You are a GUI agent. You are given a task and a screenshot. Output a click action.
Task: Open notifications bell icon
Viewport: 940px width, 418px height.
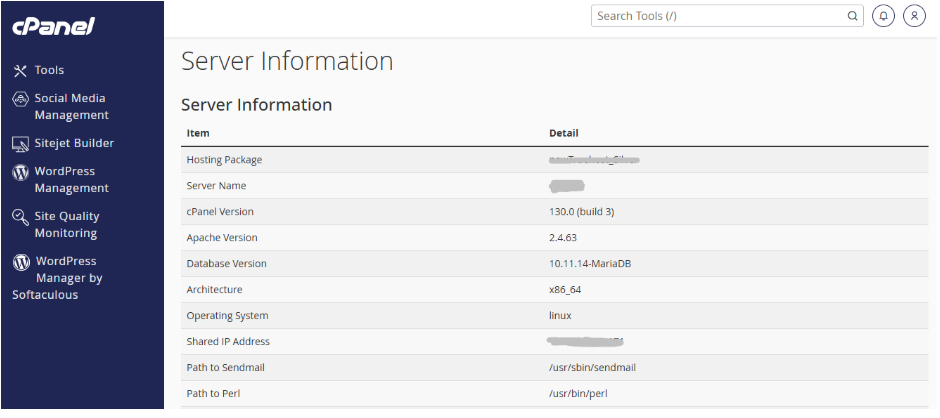click(882, 16)
